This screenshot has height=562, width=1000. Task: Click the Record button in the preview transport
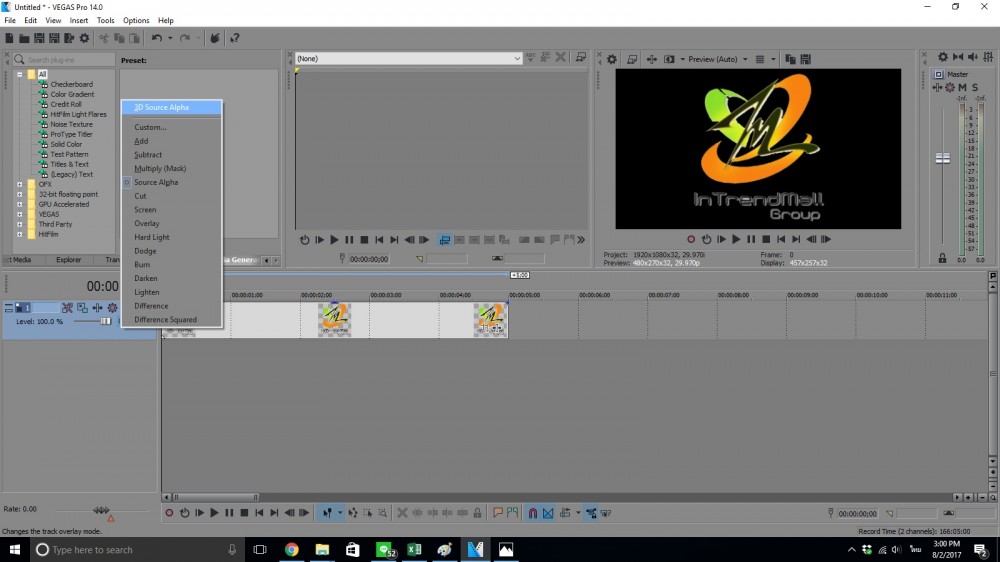click(x=691, y=239)
